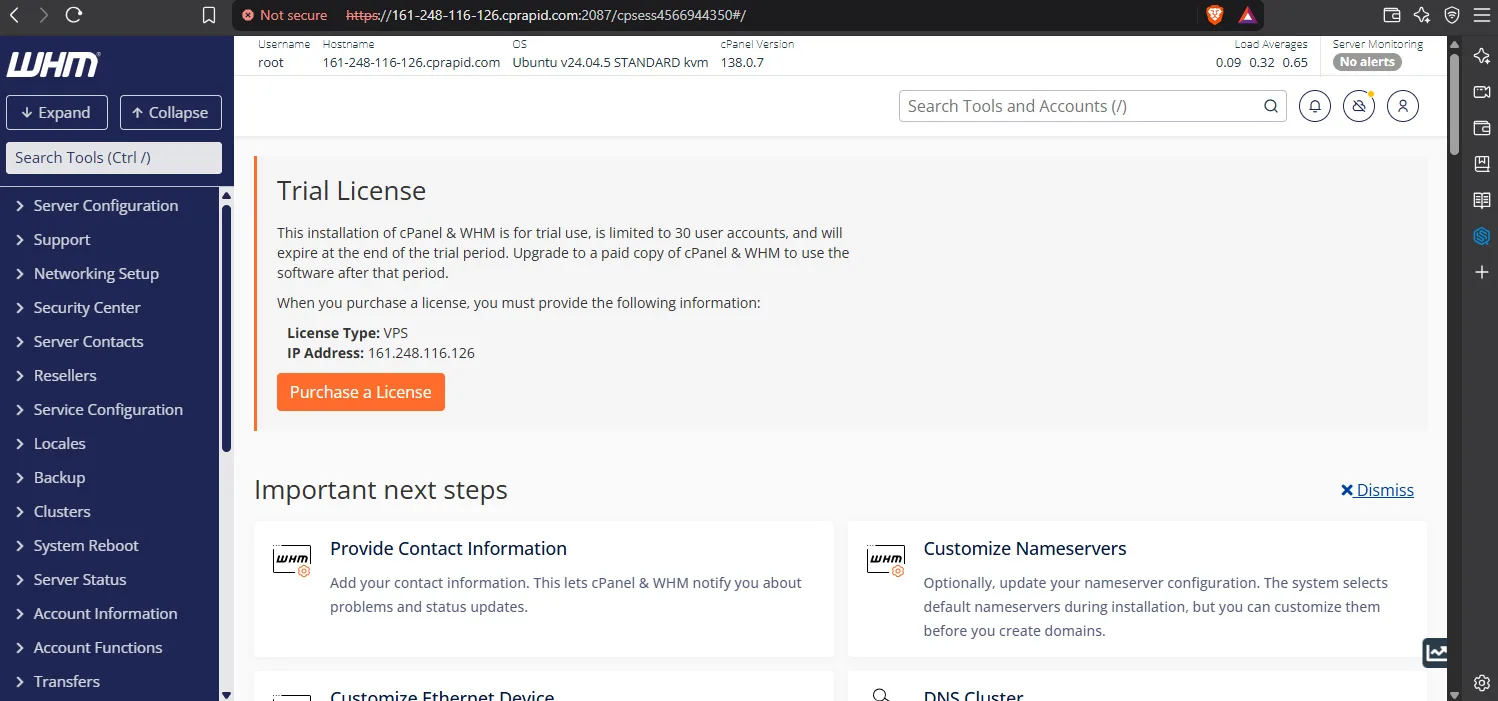Add a sidebar item with the plus icon
This screenshot has height=701, width=1498.
(1482, 272)
